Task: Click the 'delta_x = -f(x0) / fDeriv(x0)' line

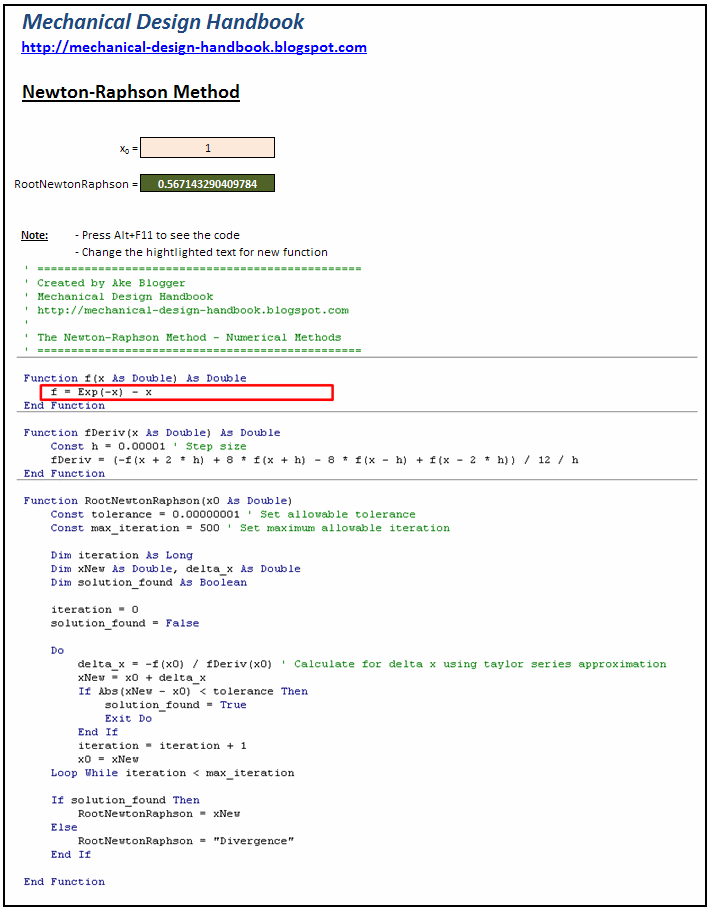Action: tap(372, 664)
